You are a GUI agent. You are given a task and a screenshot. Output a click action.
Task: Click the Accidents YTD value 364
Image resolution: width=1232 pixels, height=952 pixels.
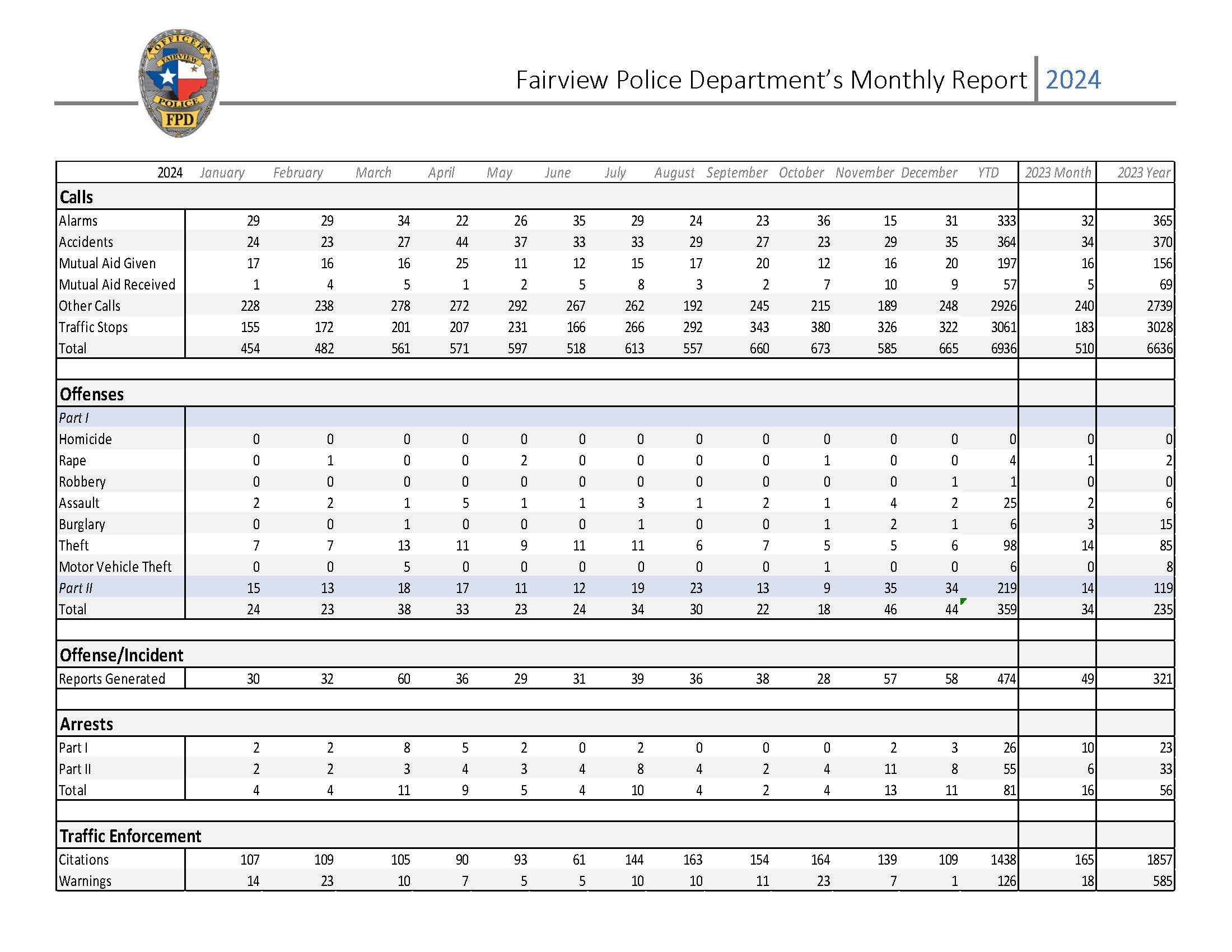point(1006,242)
